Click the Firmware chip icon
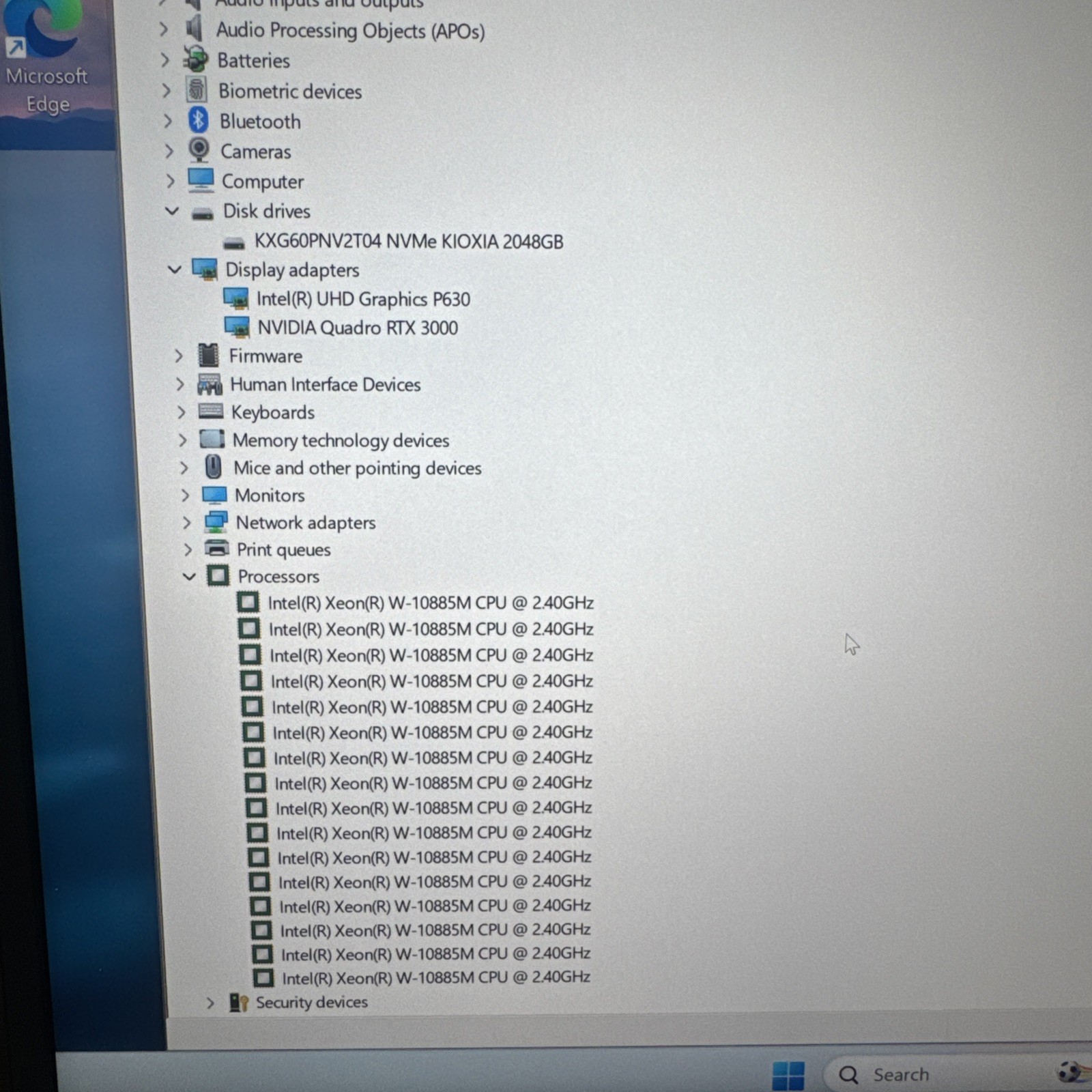This screenshot has width=1092, height=1092. (x=208, y=355)
